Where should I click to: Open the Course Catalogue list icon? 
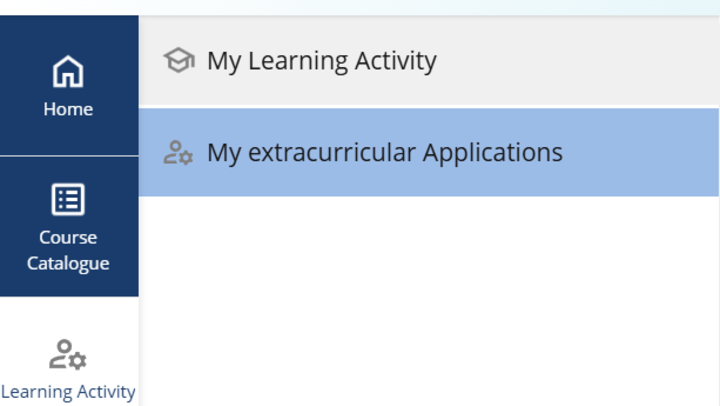(68, 199)
